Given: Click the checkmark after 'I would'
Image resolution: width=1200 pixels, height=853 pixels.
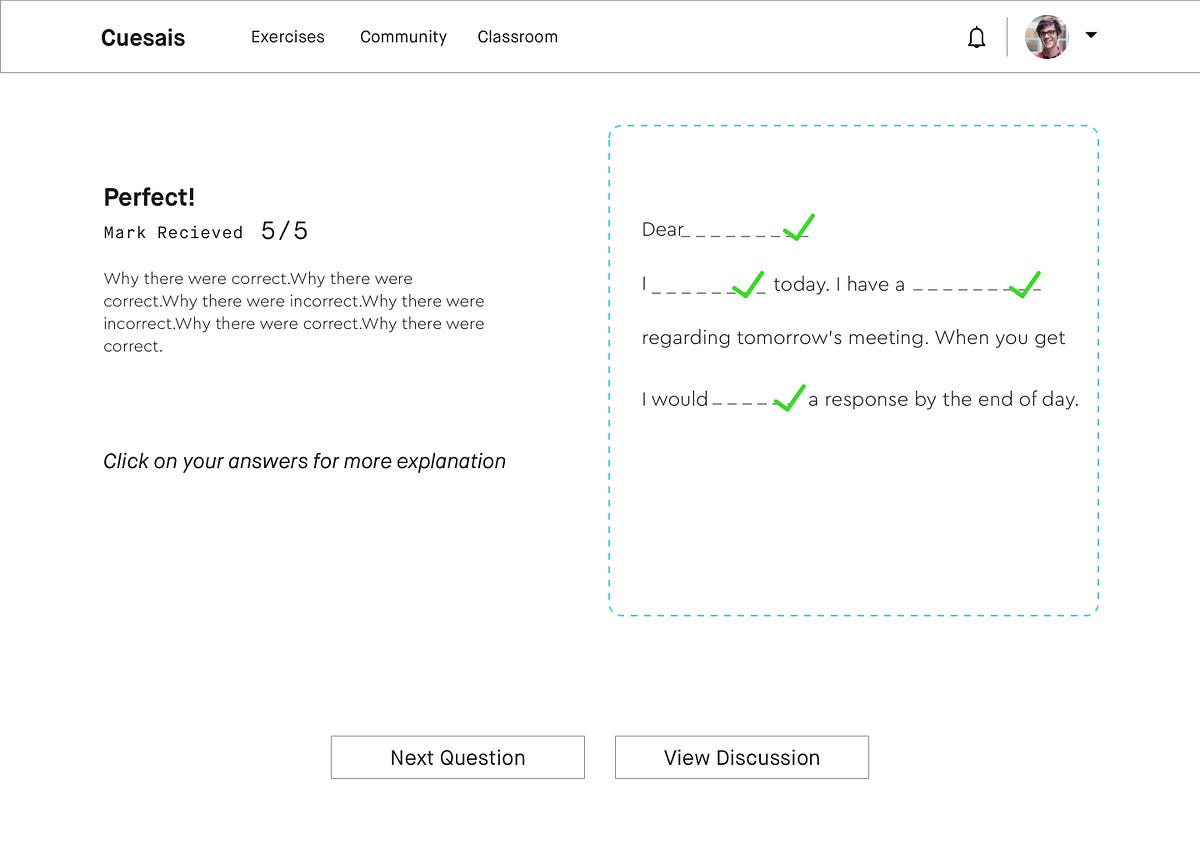Looking at the screenshot, I should pyautogui.click(x=789, y=399).
